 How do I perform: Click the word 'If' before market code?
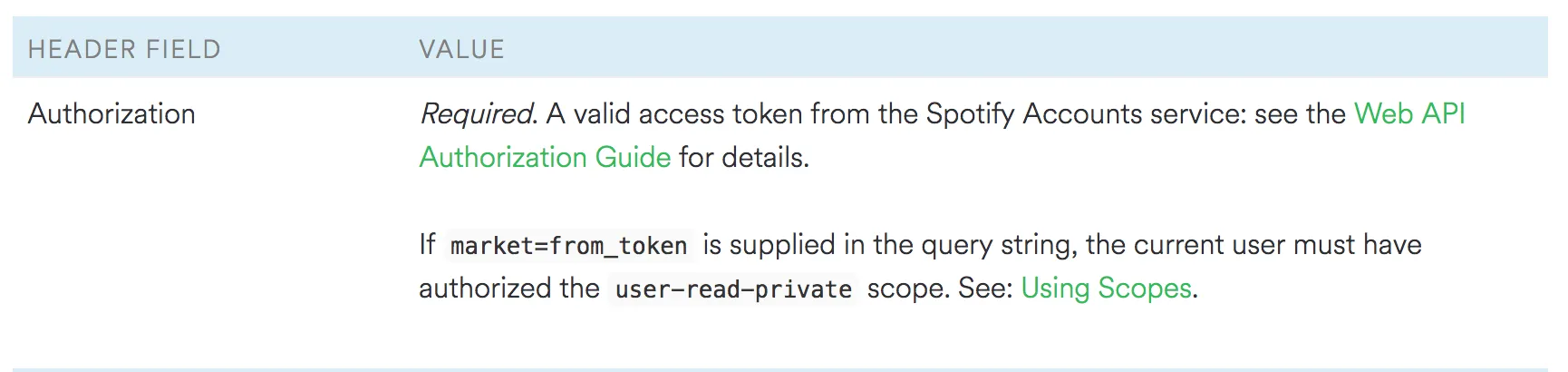[427, 244]
